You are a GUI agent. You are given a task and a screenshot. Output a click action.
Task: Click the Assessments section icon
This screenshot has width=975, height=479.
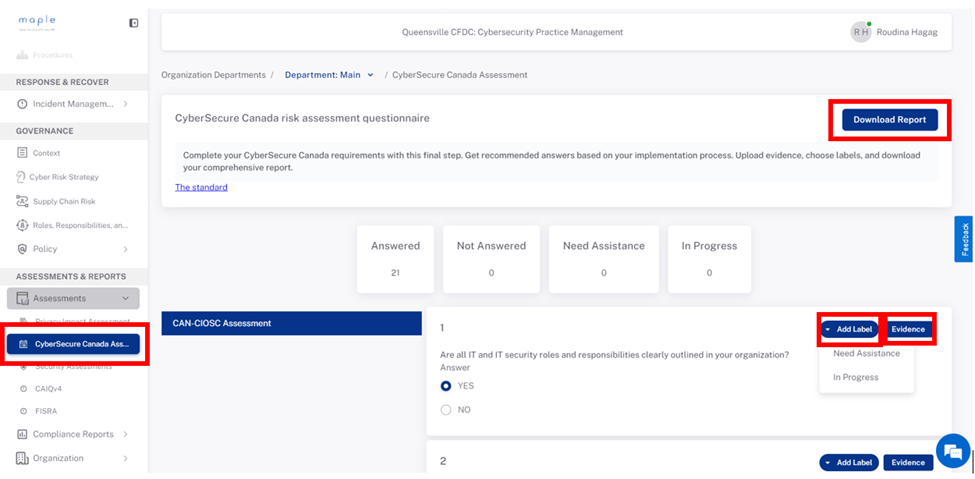[22, 299]
